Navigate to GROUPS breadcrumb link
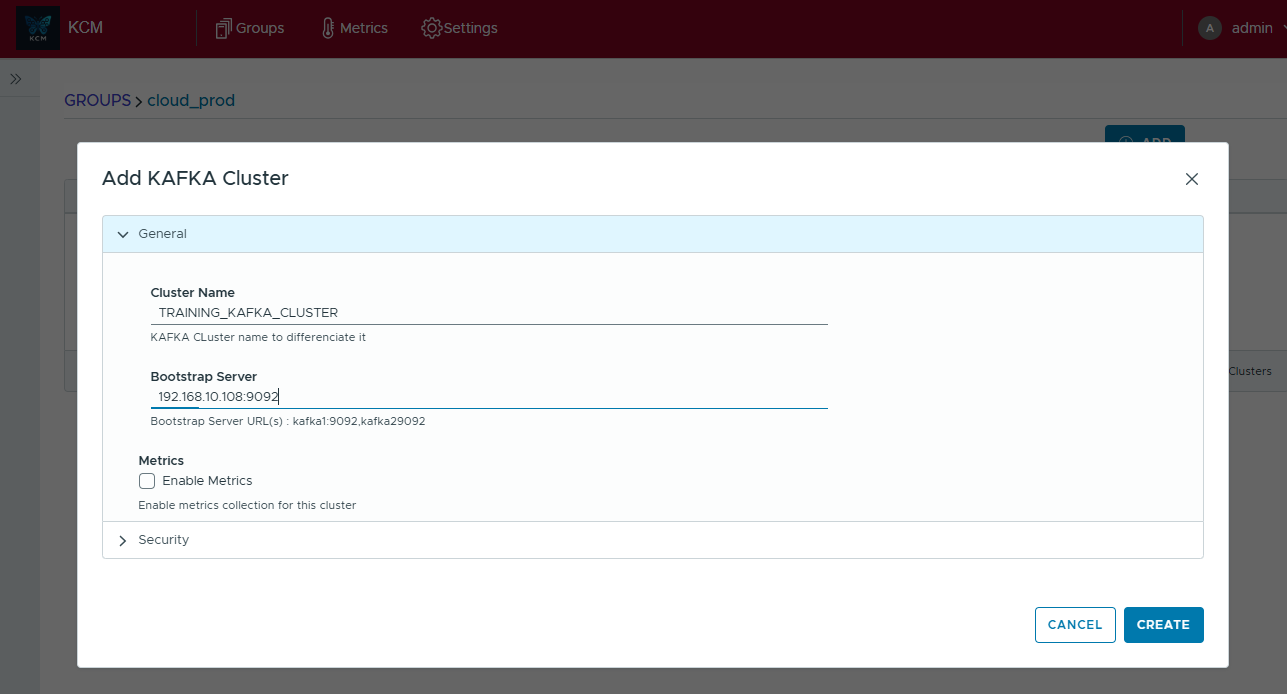 (x=97, y=100)
